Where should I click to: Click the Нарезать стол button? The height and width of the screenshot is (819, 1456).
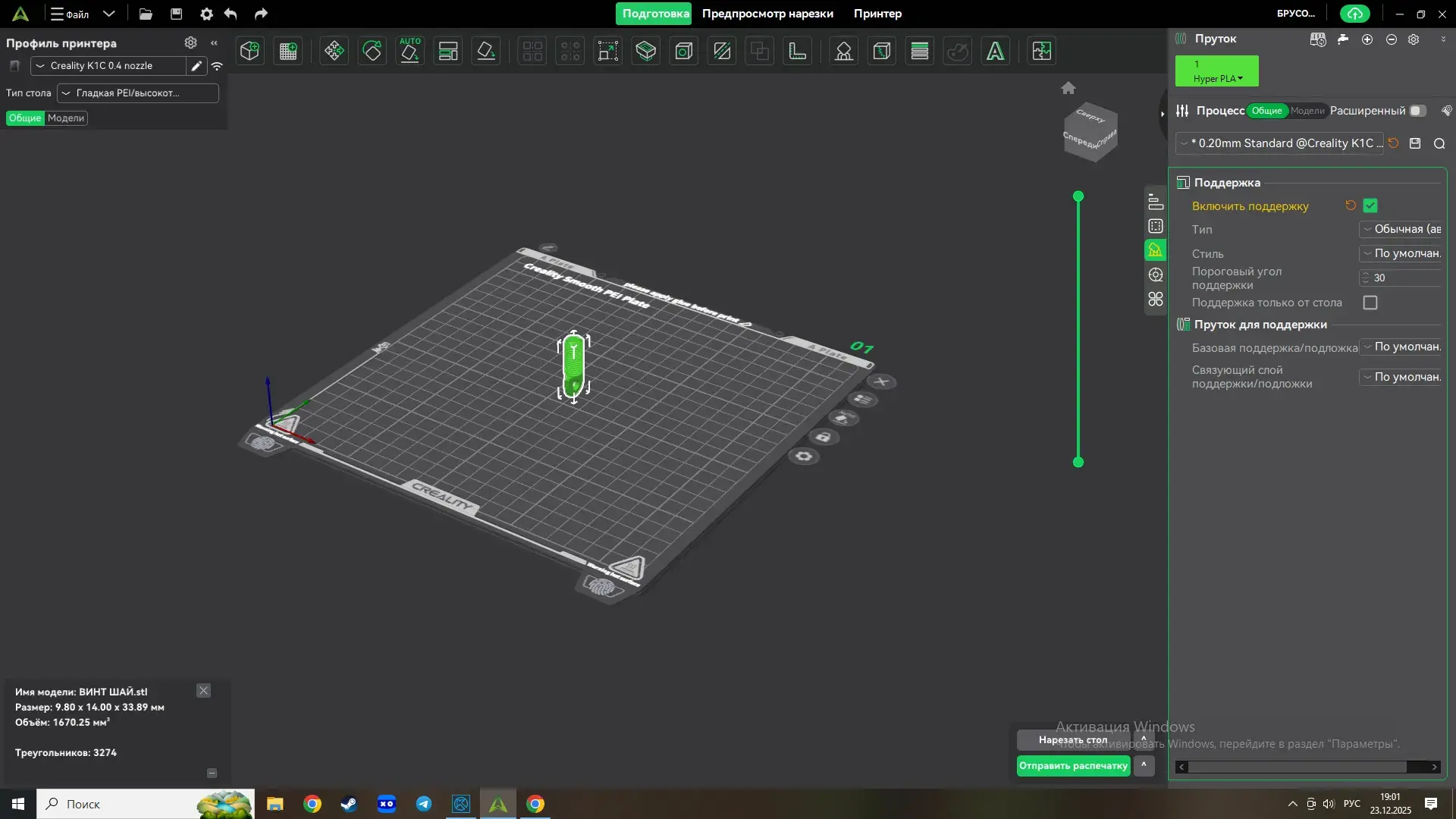pyautogui.click(x=1073, y=739)
